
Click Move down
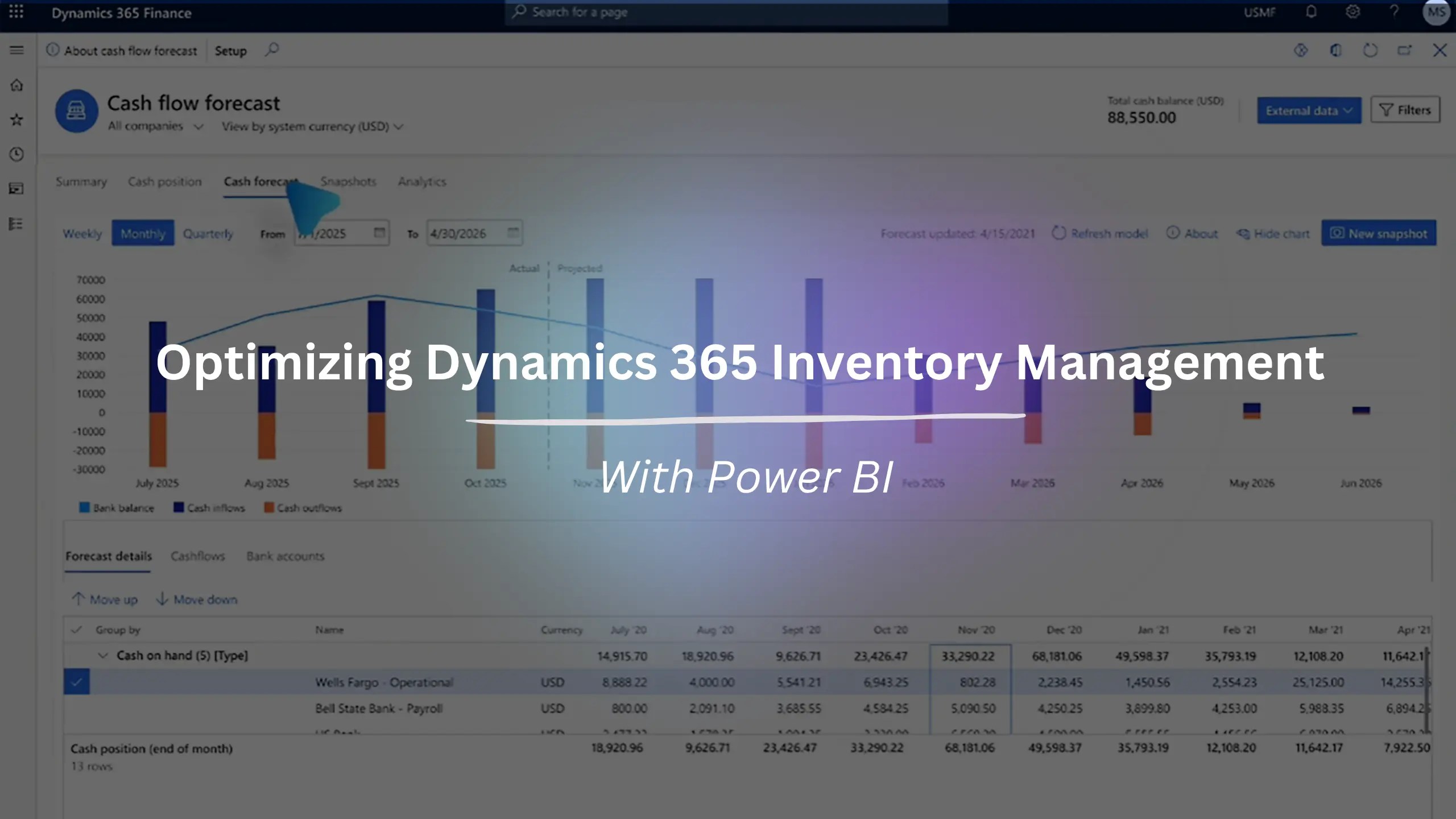[197, 599]
